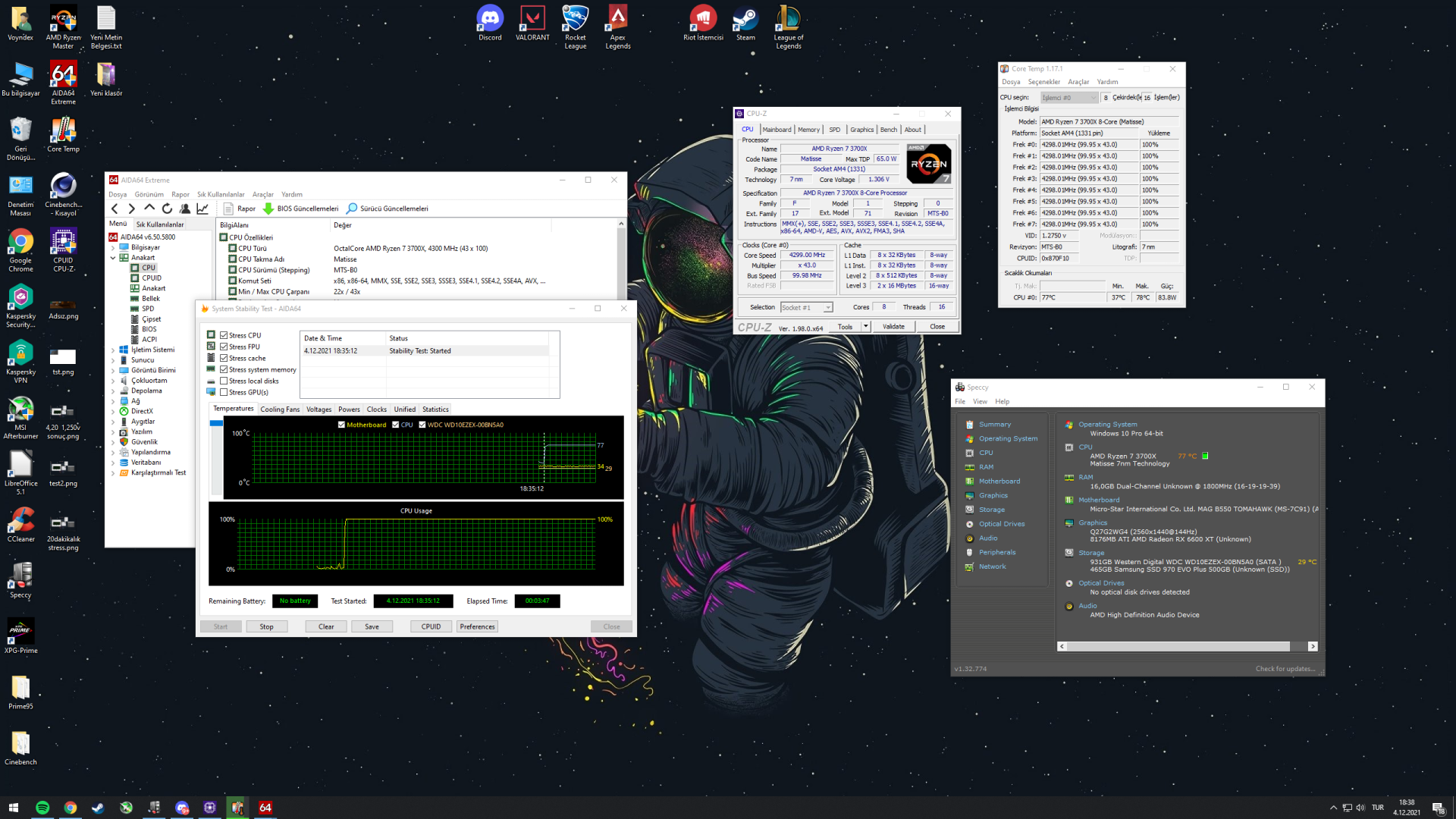1456x819 pixels.
Task: Switch to CPU-Z Memory tab
Action: click(808, 130)
